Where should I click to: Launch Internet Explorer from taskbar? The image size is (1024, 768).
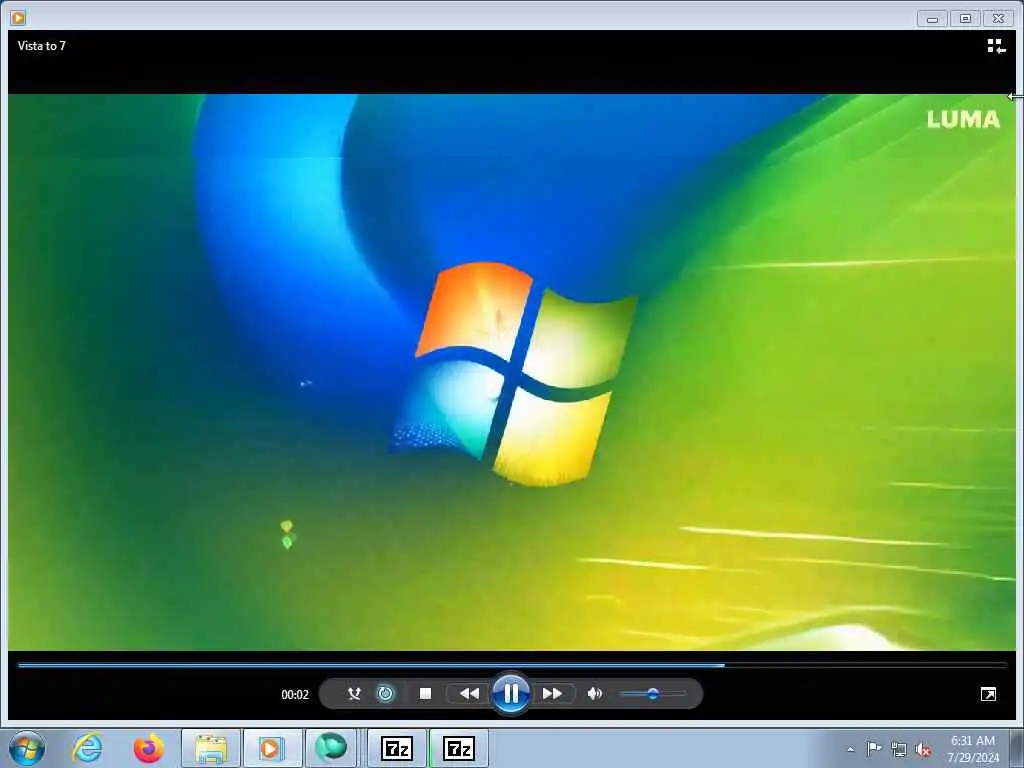coord(88,748)
